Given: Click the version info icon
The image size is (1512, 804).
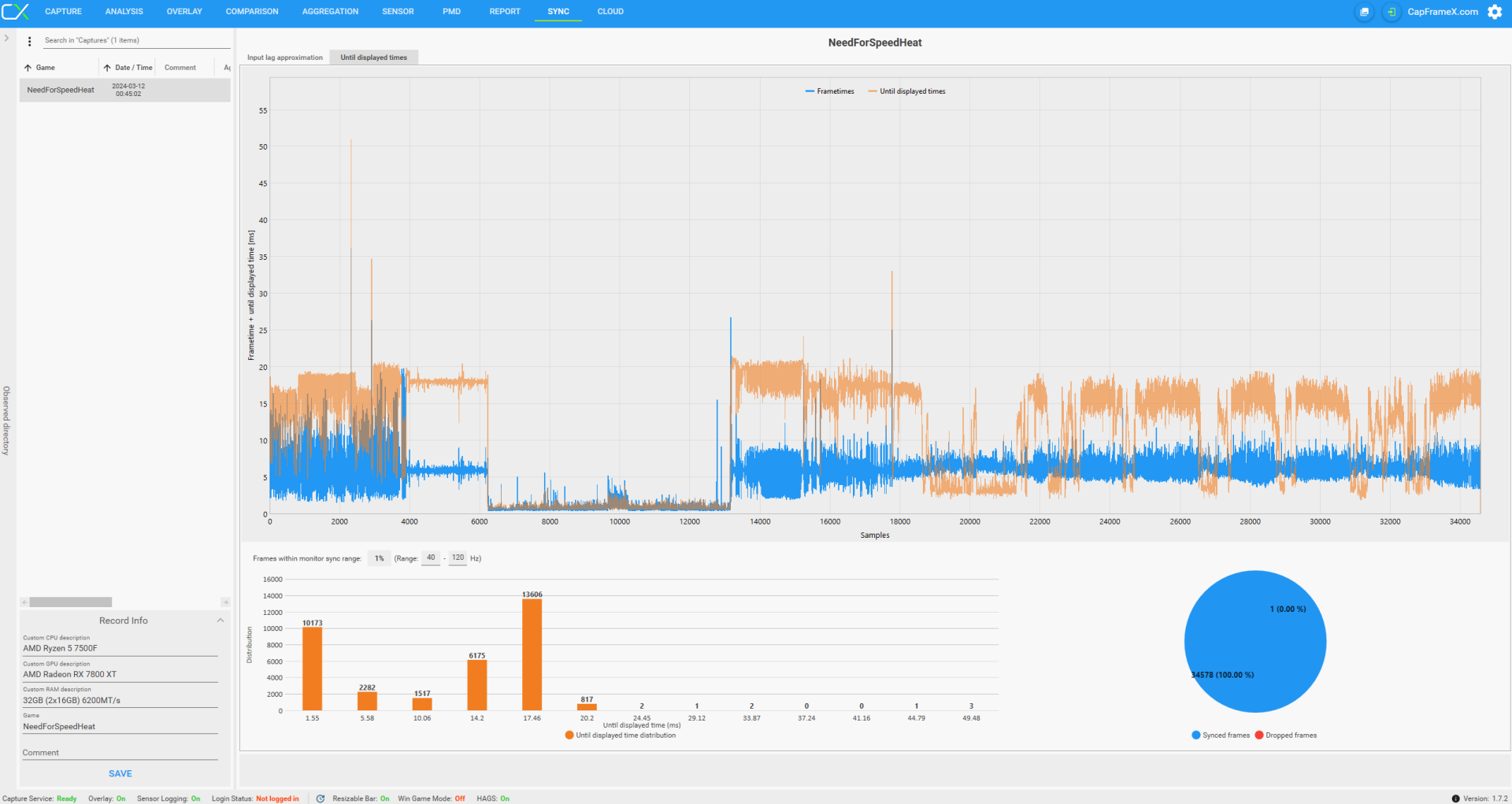Looking at the screenshot, I should coord(1455,798).
